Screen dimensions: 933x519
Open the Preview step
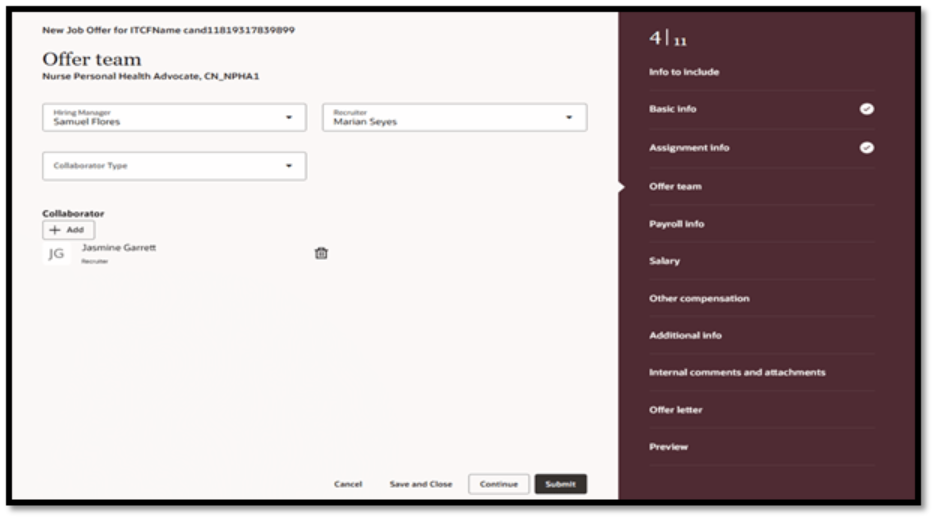pos(668,447)
